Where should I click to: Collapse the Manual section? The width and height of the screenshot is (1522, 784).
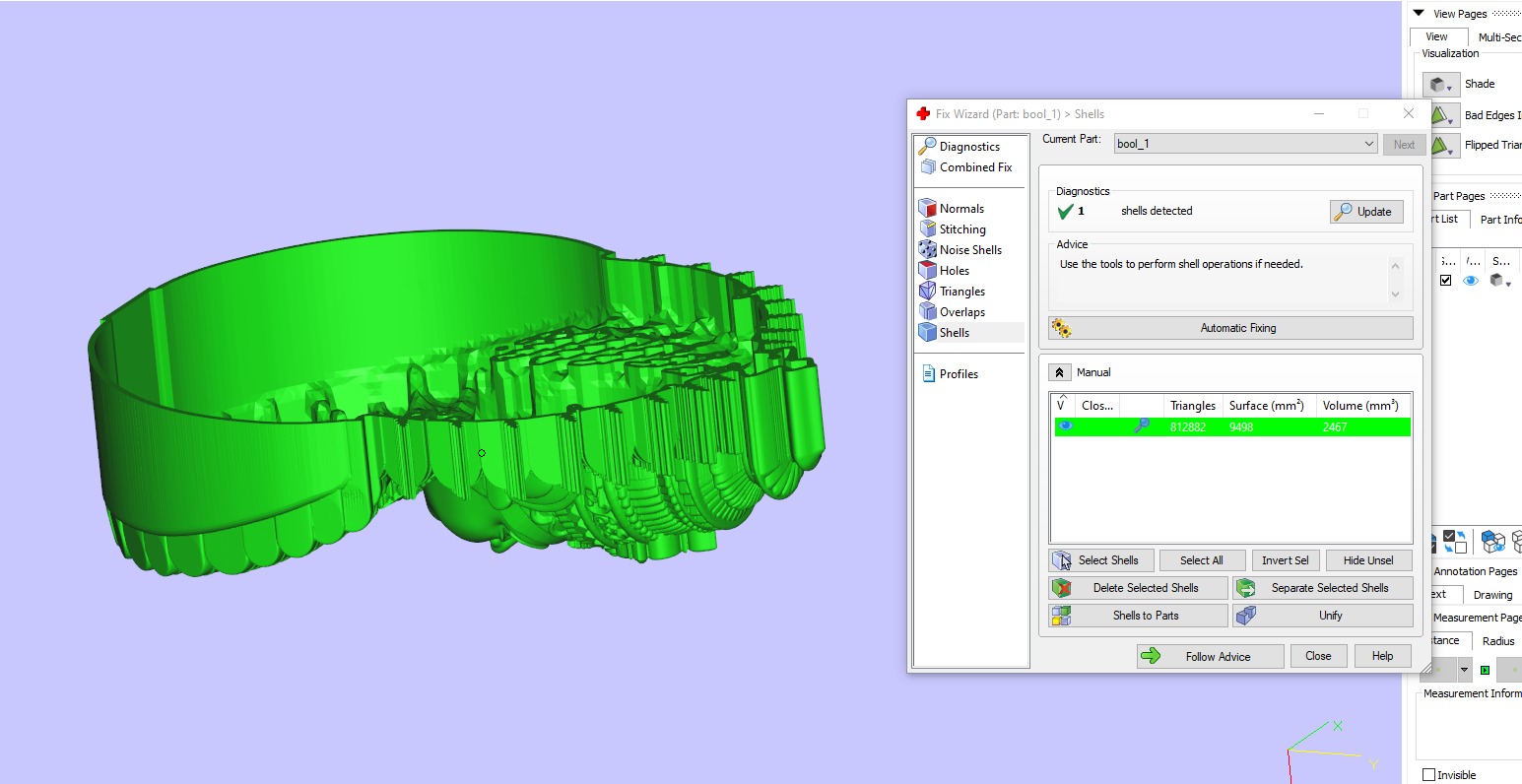click(1059, 372)
